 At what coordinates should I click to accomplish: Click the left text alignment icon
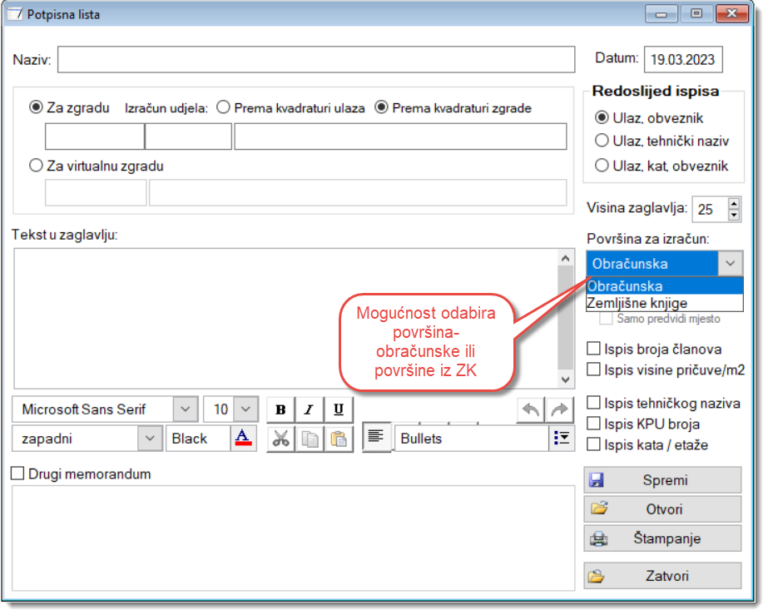point(375,436)
